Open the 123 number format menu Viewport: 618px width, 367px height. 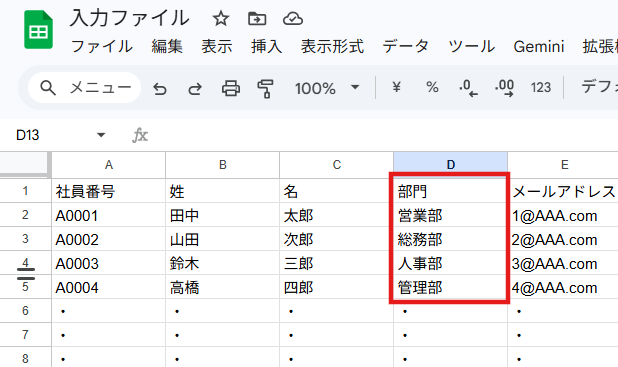coord(540,87)
